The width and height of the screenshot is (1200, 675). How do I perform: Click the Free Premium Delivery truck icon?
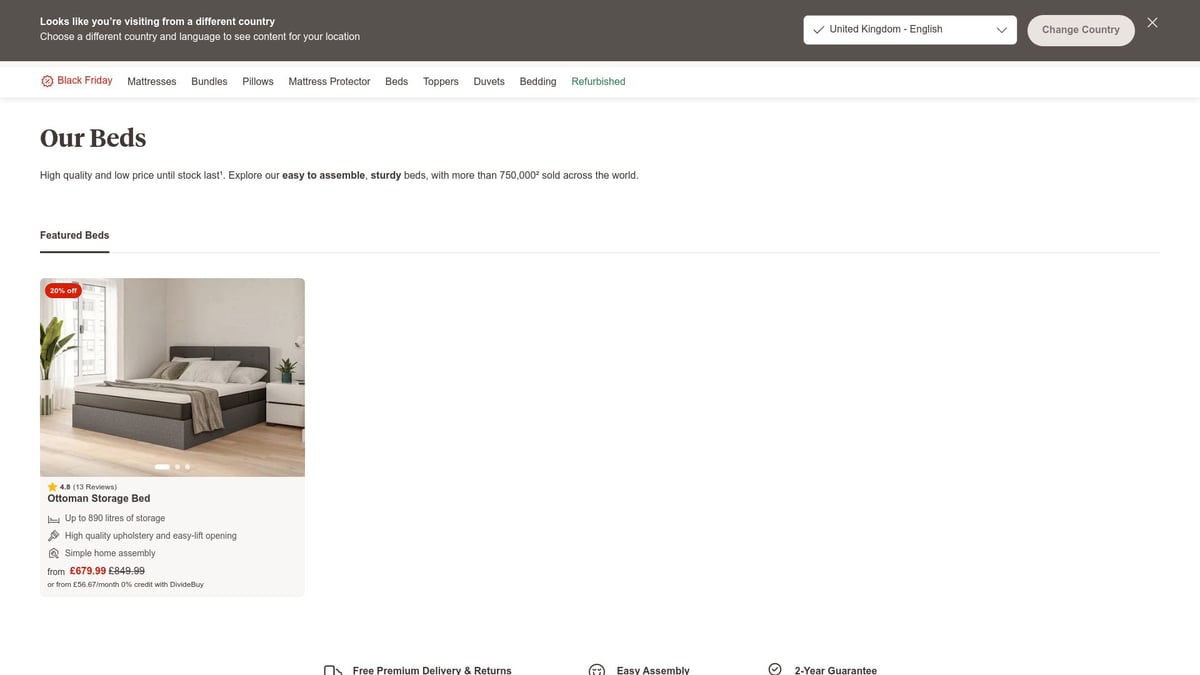(x=333, y=670)
